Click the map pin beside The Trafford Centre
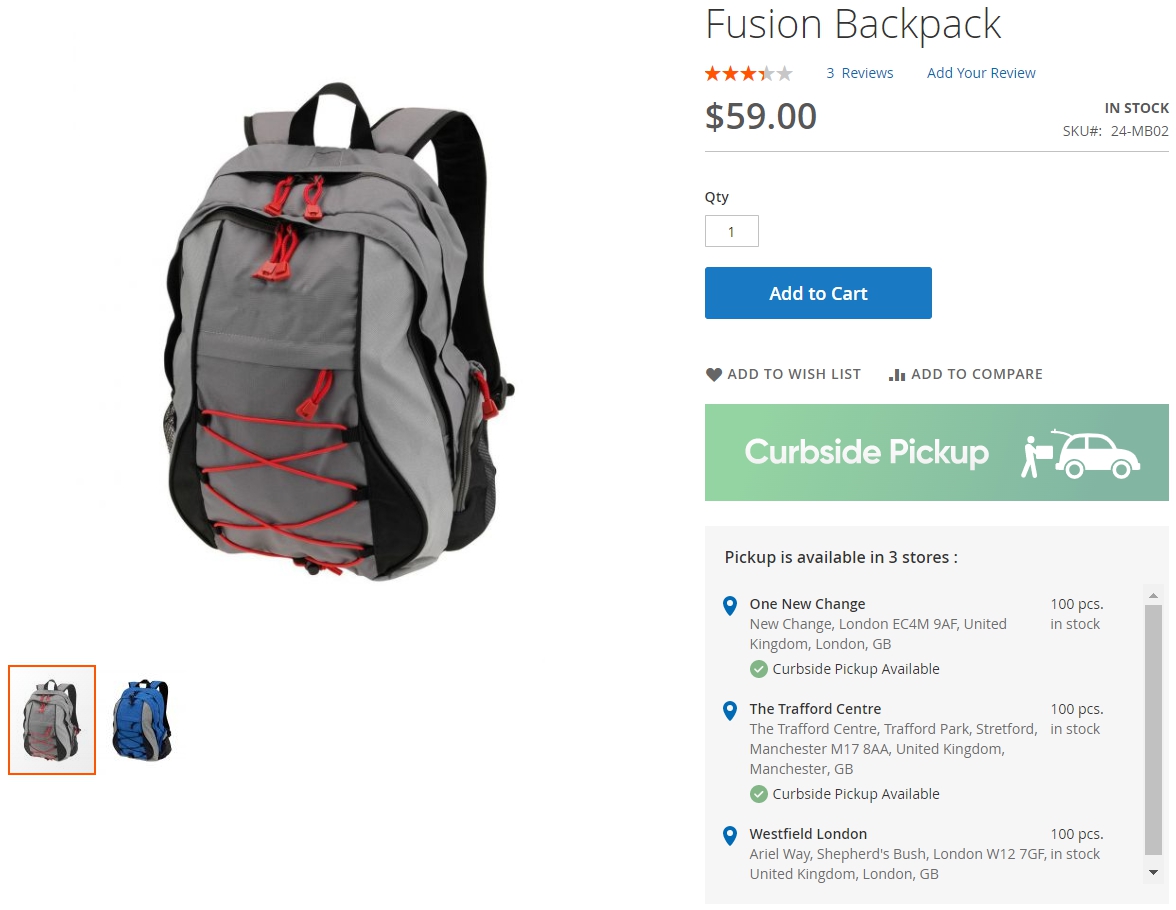This screenshot has width=1176, height=910. pos(730,710)
